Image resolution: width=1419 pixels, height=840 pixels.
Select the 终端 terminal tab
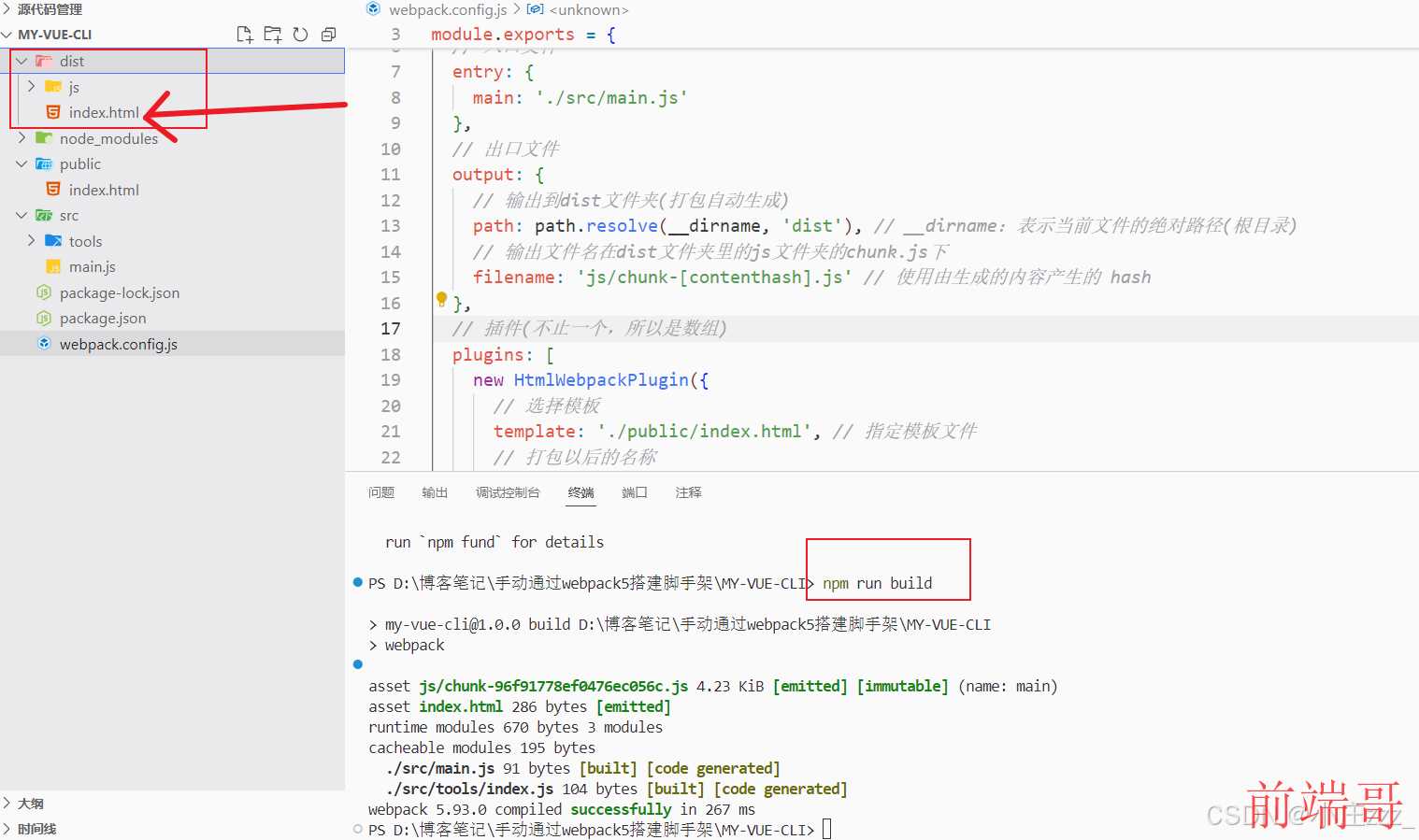pos(580,492)
